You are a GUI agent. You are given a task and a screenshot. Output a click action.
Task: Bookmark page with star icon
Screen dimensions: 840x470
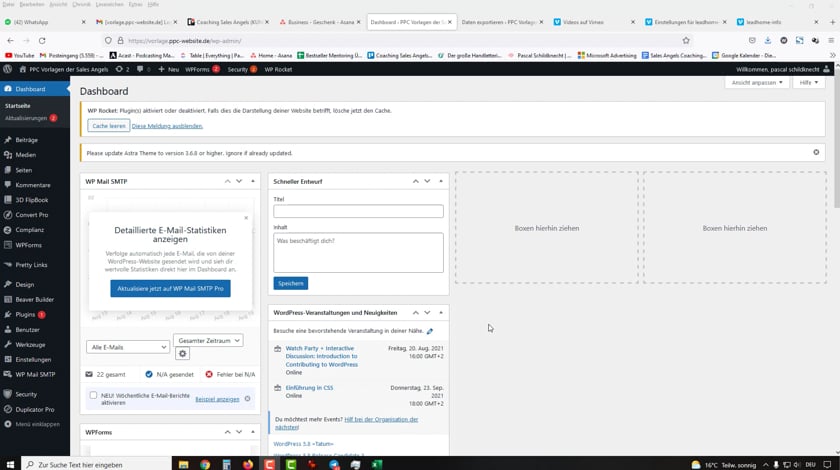686,41
